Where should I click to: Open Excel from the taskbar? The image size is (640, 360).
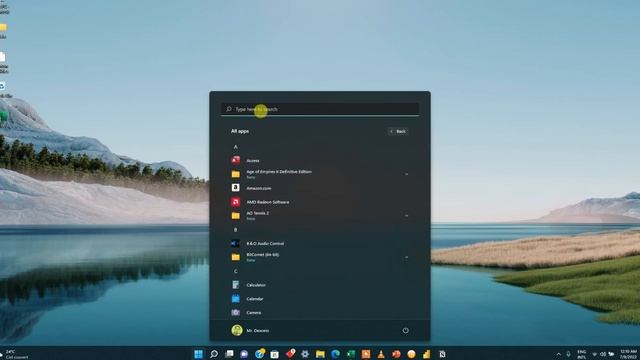[351, 354]
